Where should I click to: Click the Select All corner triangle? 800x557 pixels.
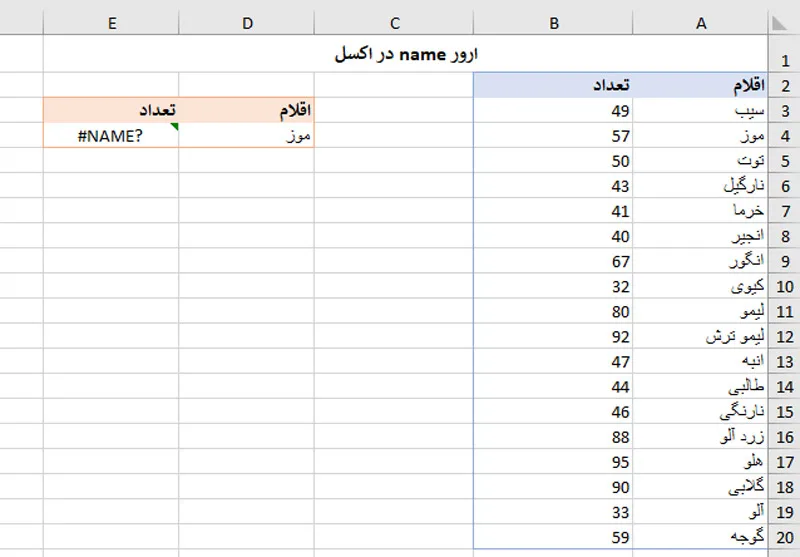[x=781, y=23]
